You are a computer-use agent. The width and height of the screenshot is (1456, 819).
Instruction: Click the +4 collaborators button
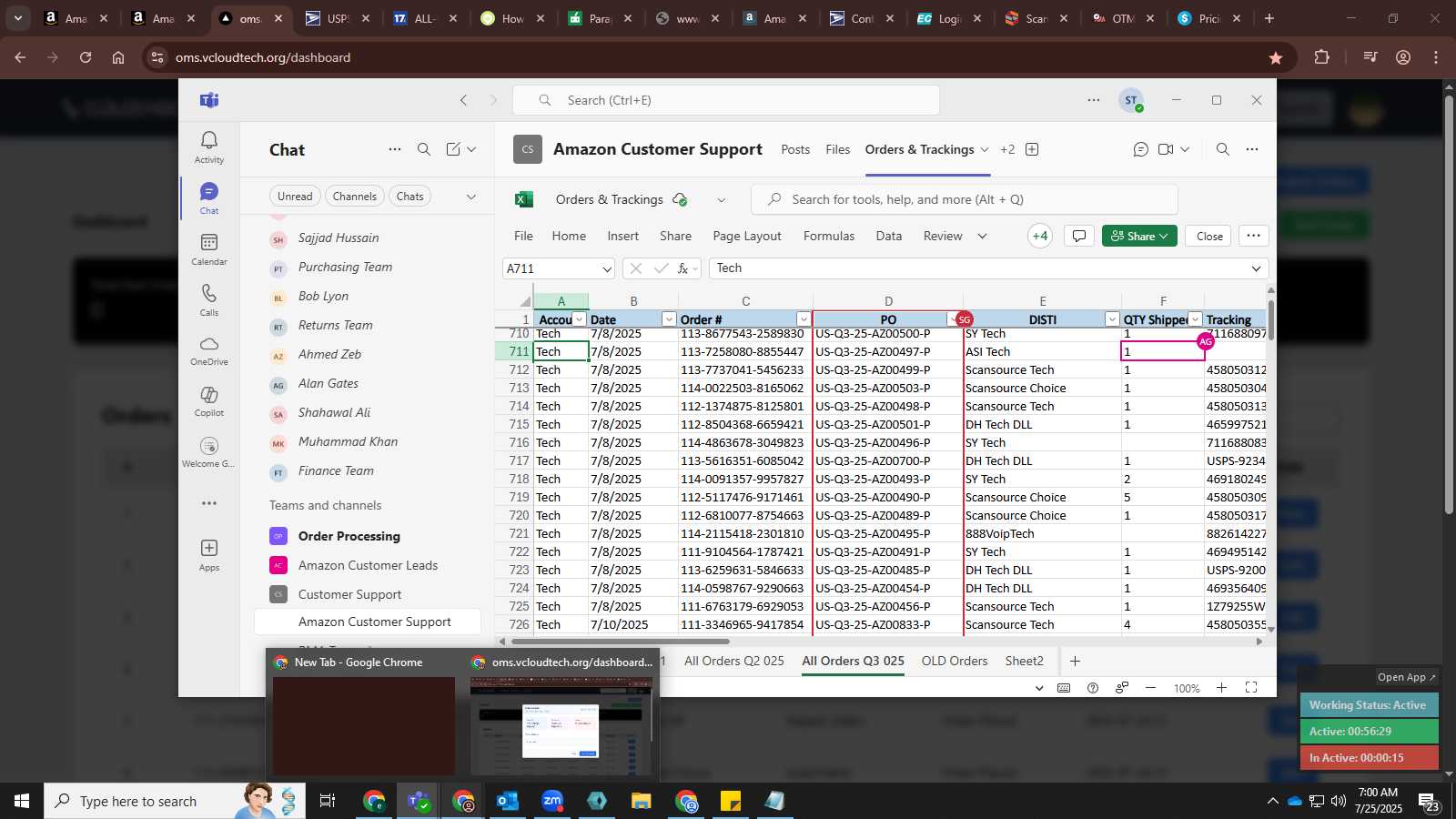tap(1040, 236)
